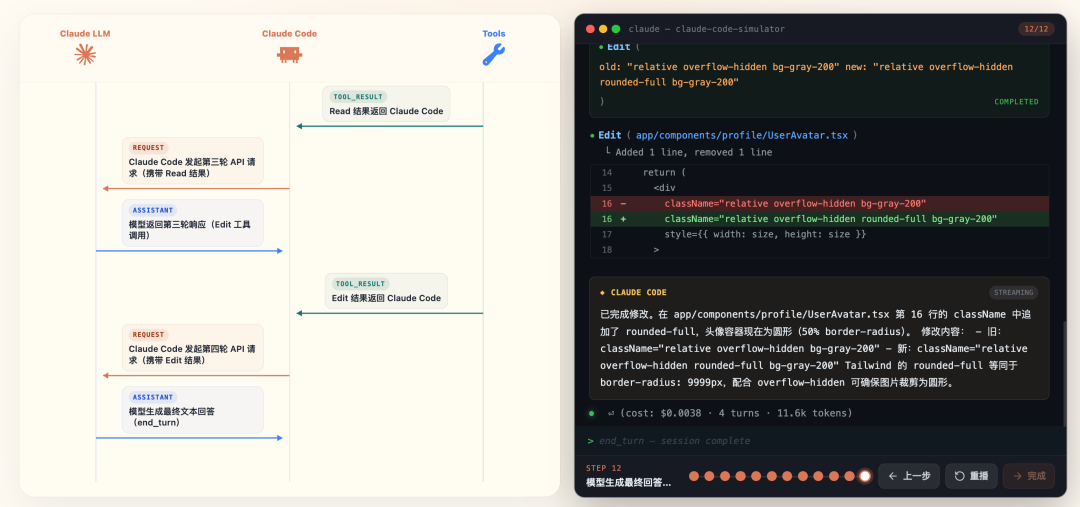The height and width of the screenshot is (507, 1080).
Task: Click the Claude Code robot icon
Action: click(289, 55)
